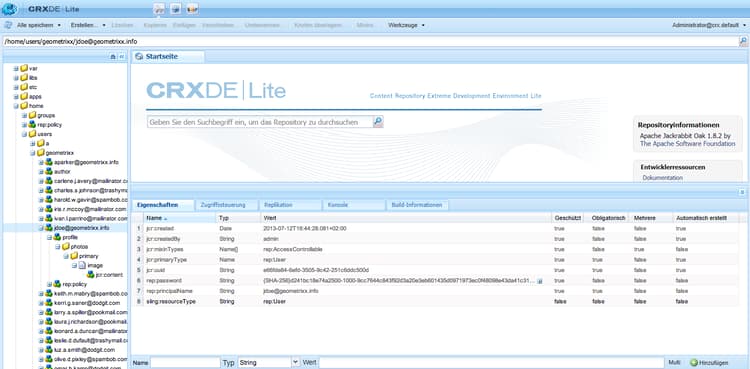Click the rep:password value expand icon
This screenshot has width=750, height=369.
point(540,281)
